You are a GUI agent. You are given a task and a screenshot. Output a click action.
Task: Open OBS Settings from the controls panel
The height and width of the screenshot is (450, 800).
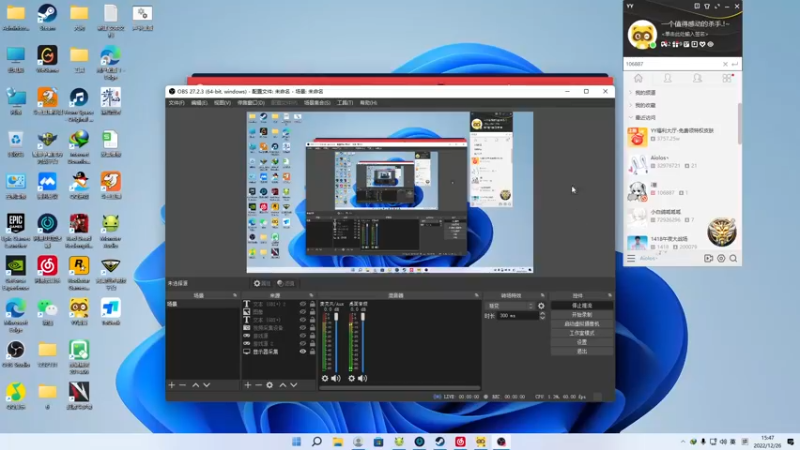tap(582, 342)
